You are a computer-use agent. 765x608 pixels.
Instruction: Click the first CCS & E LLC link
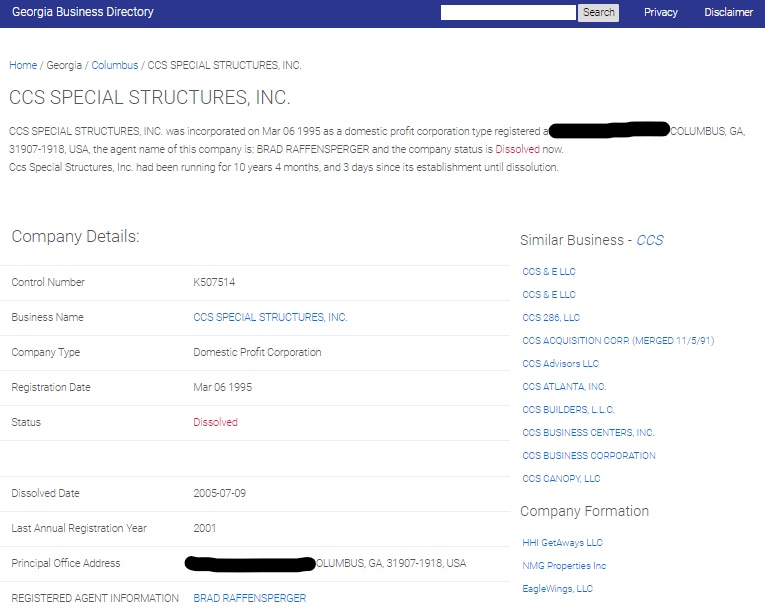(548, 271)
